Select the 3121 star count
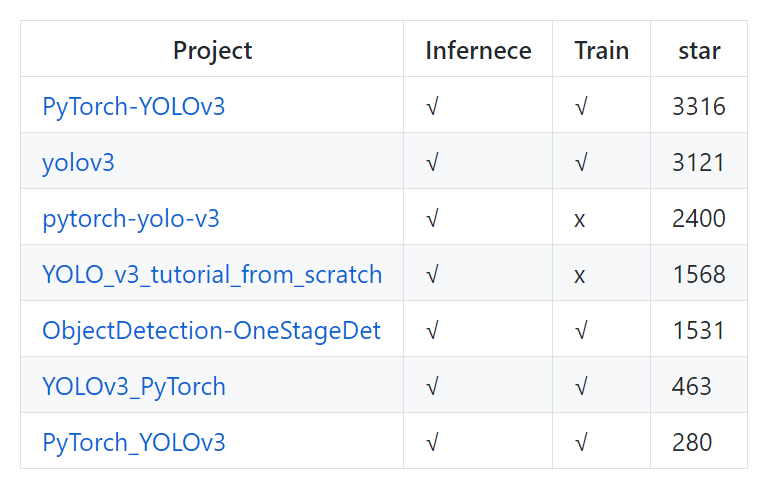Screen dimensions: 771x488 698,162
